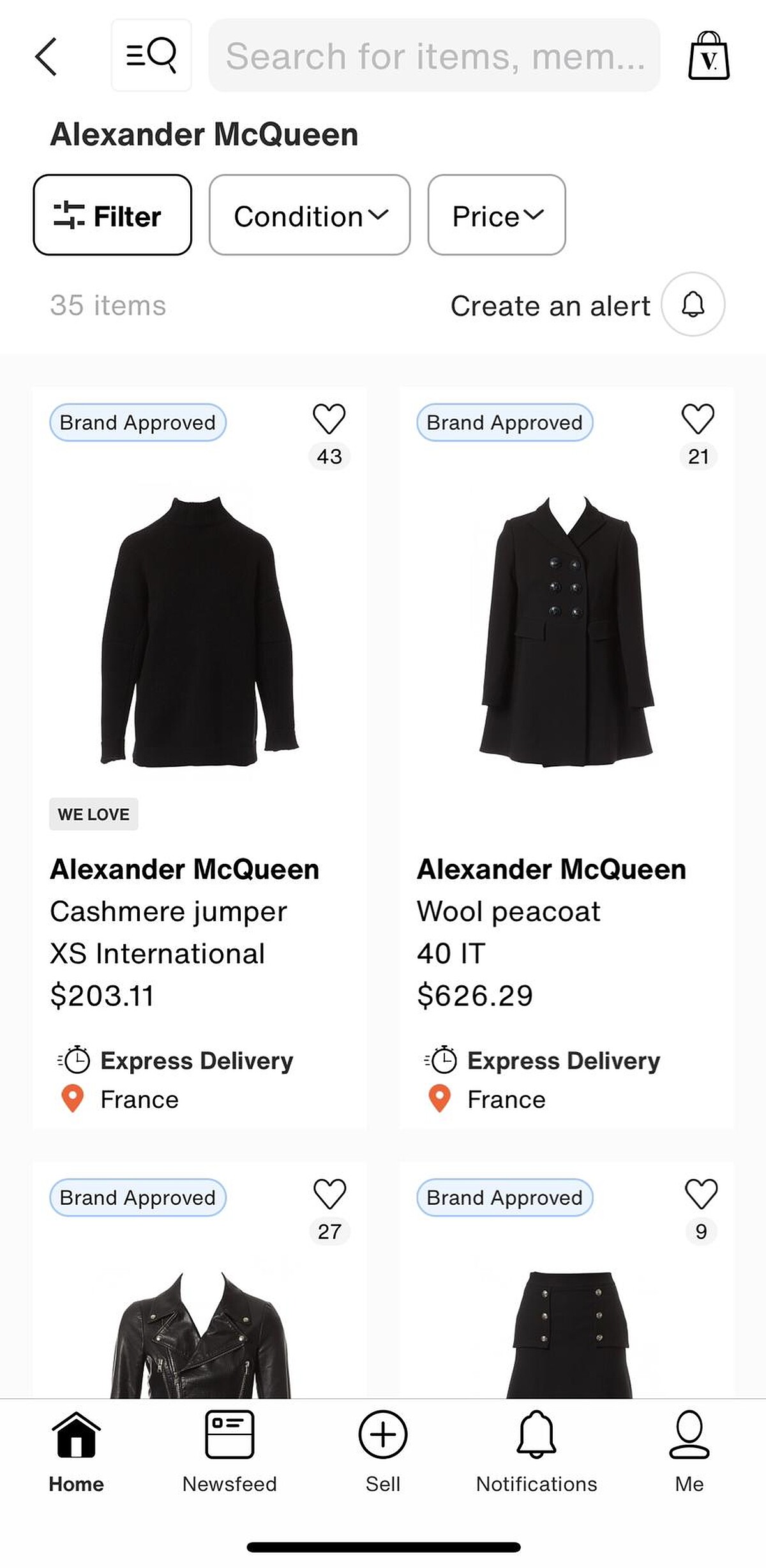Open the category search list icon

151,56
